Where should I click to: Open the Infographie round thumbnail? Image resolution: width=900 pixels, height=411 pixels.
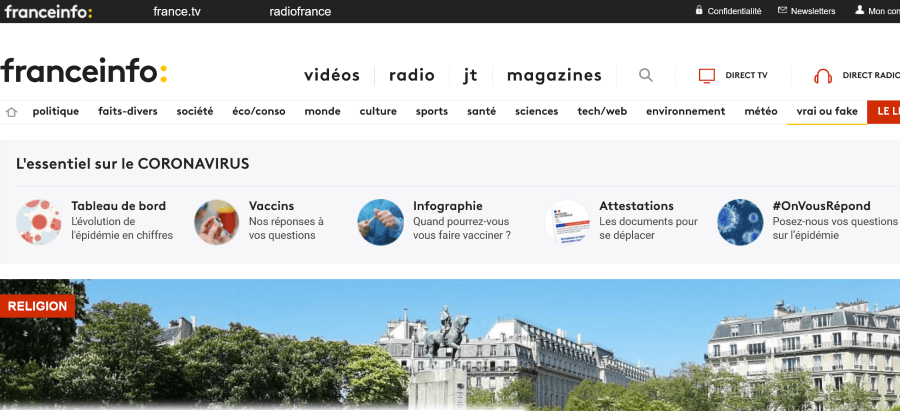[381, 222]
